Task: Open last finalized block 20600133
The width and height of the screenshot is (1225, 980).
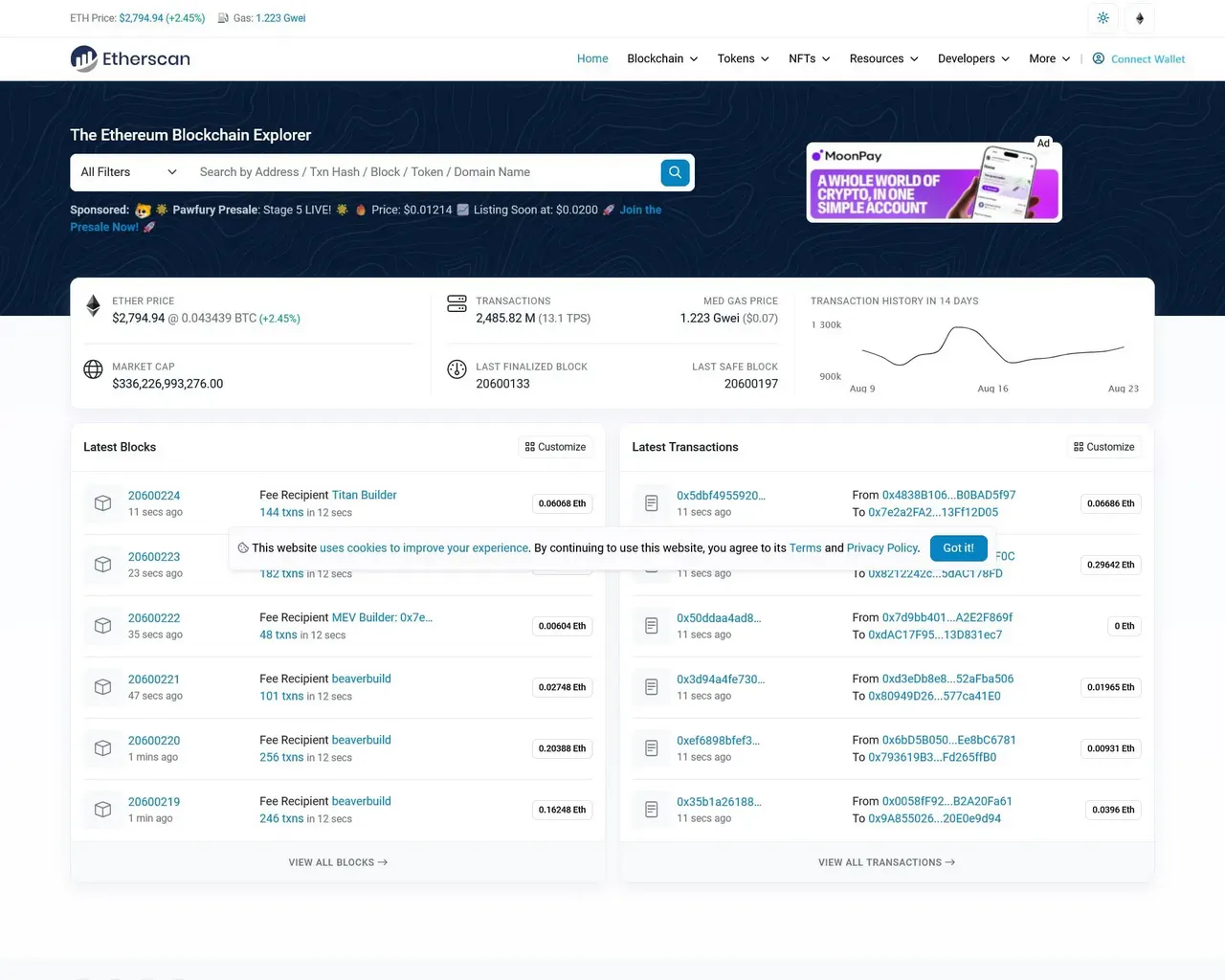Action: point(502,384)
